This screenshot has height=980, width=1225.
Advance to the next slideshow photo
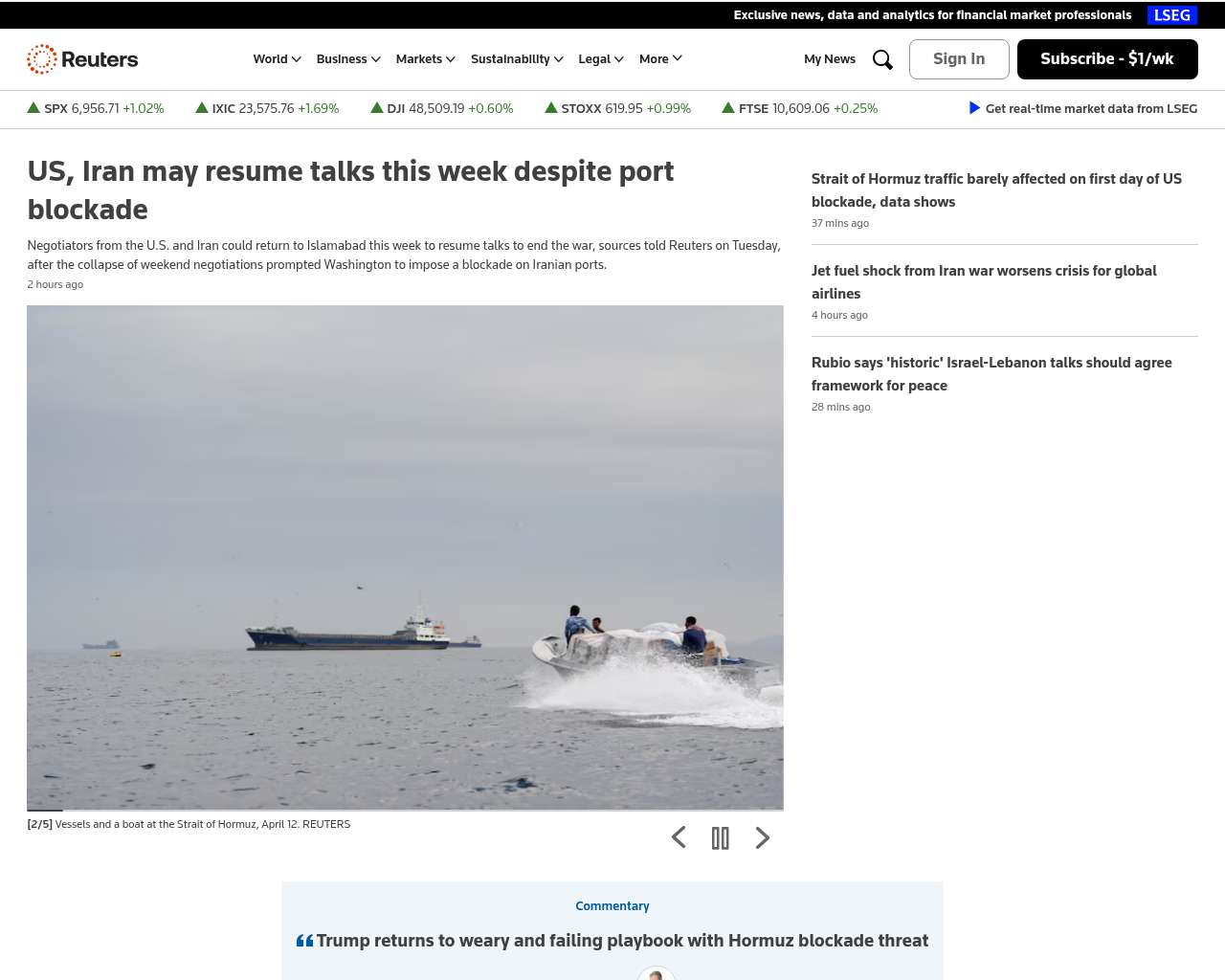pyautogui.click(x=763, y=838)
